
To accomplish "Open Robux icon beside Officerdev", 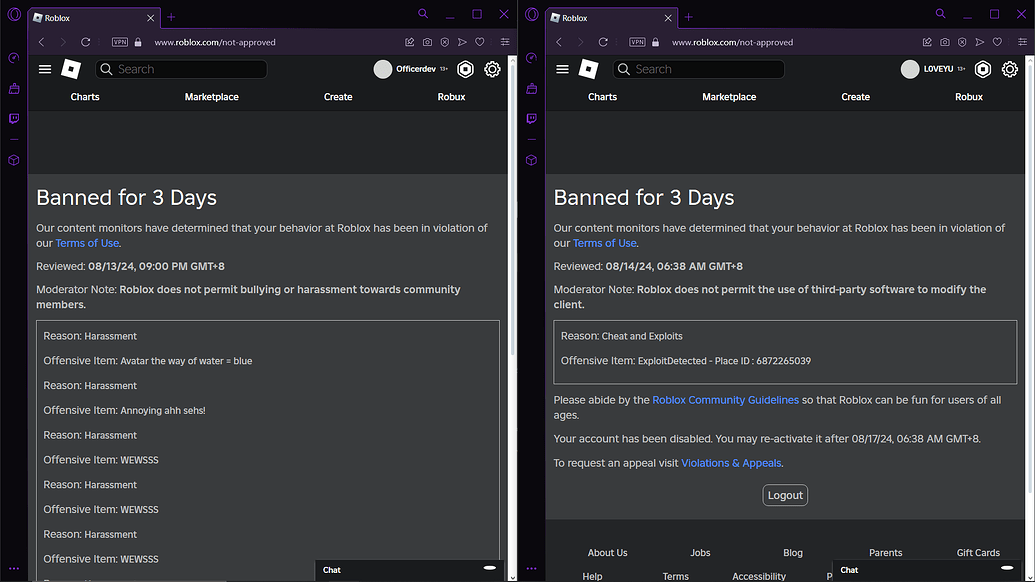I will pos(465,69).
